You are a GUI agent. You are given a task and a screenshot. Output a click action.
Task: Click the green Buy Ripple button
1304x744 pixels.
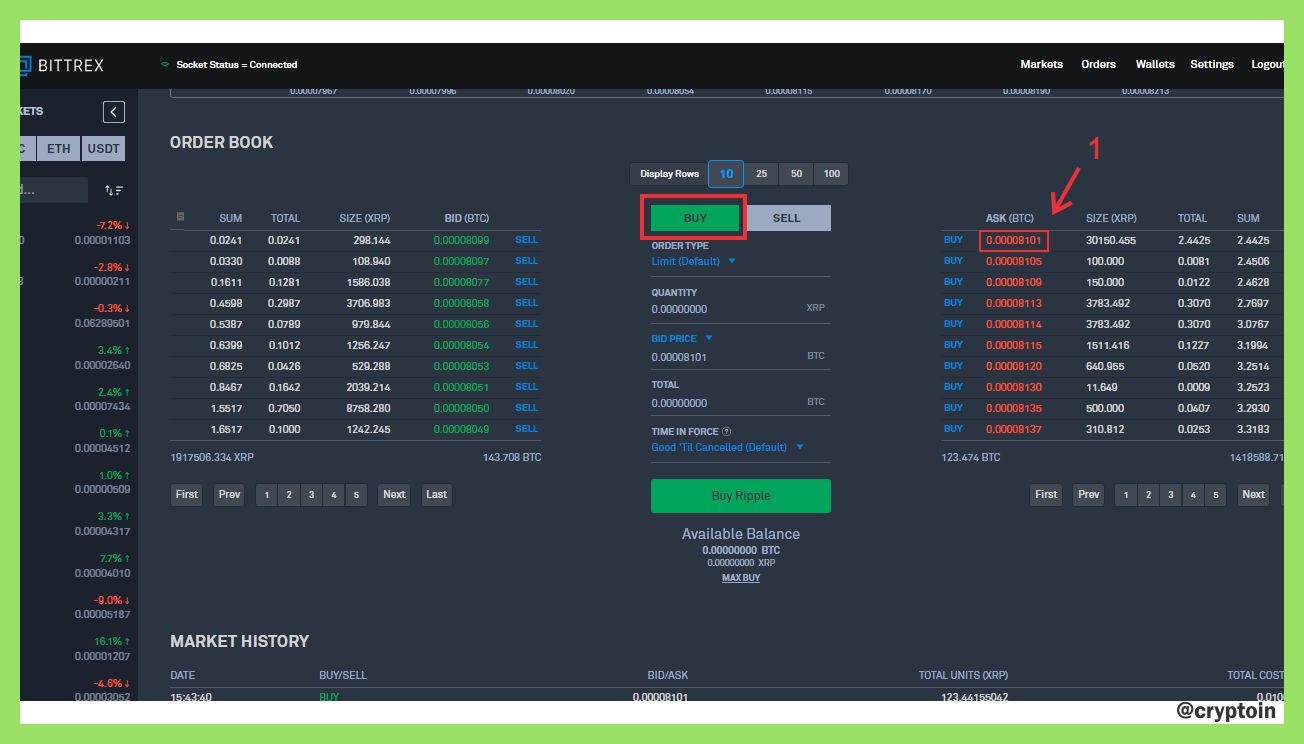pos(740,496)
